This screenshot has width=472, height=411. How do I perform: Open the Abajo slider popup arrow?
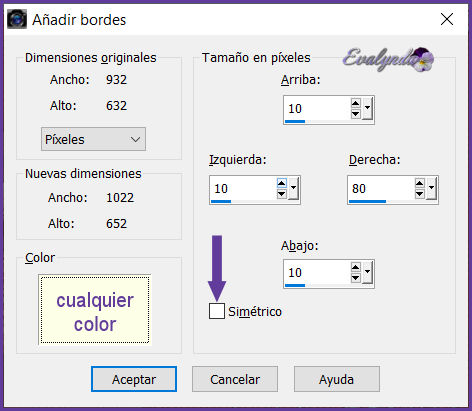click(367, 272)
